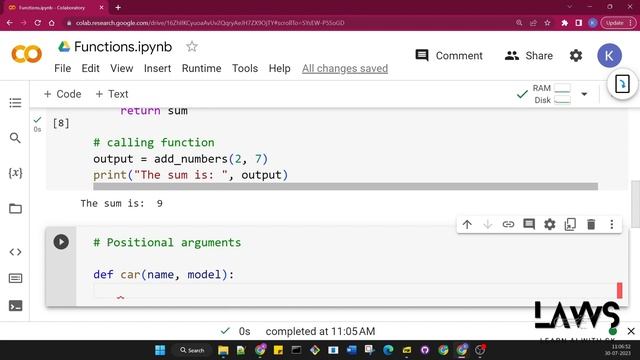Open the Help menu

[x=279, y=68]
